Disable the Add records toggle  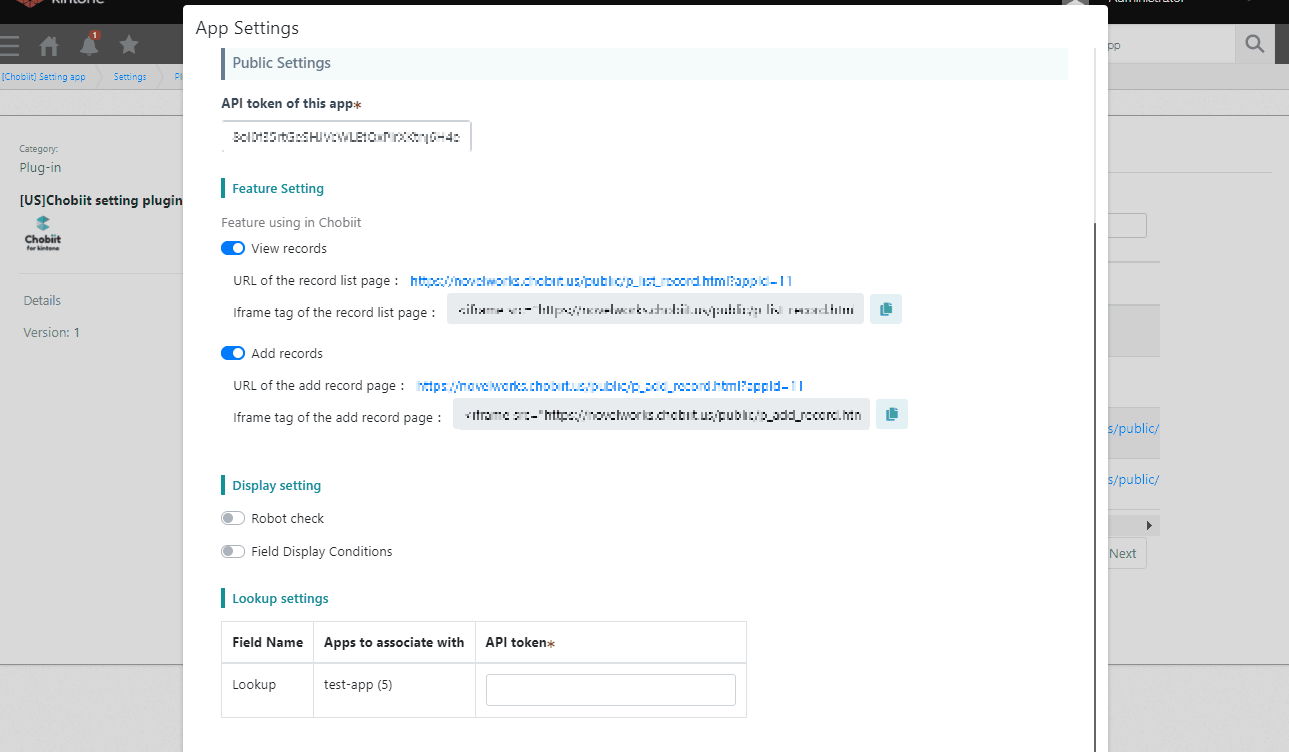[233, 353]
